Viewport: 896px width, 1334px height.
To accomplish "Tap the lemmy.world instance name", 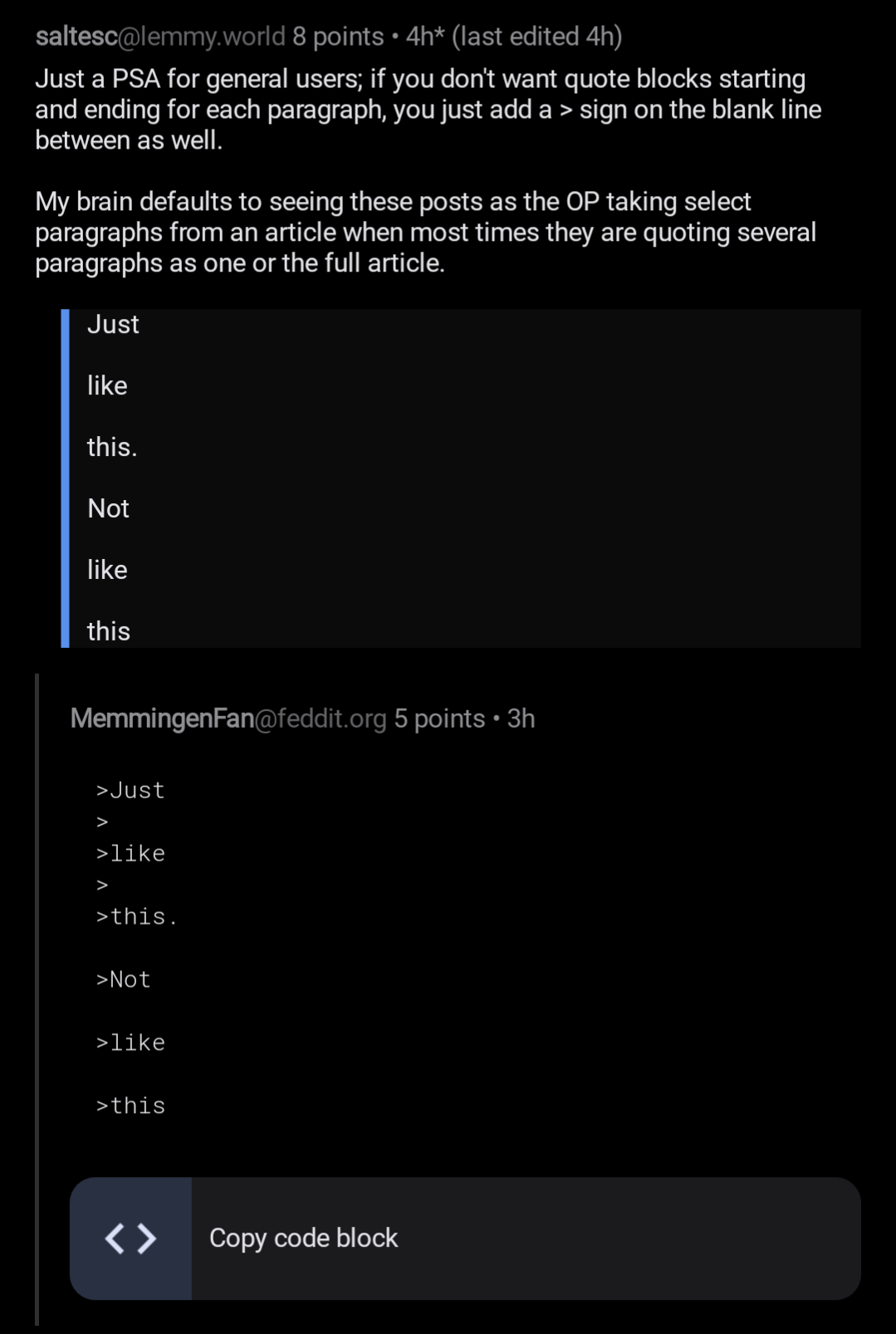I will point(202,37).
